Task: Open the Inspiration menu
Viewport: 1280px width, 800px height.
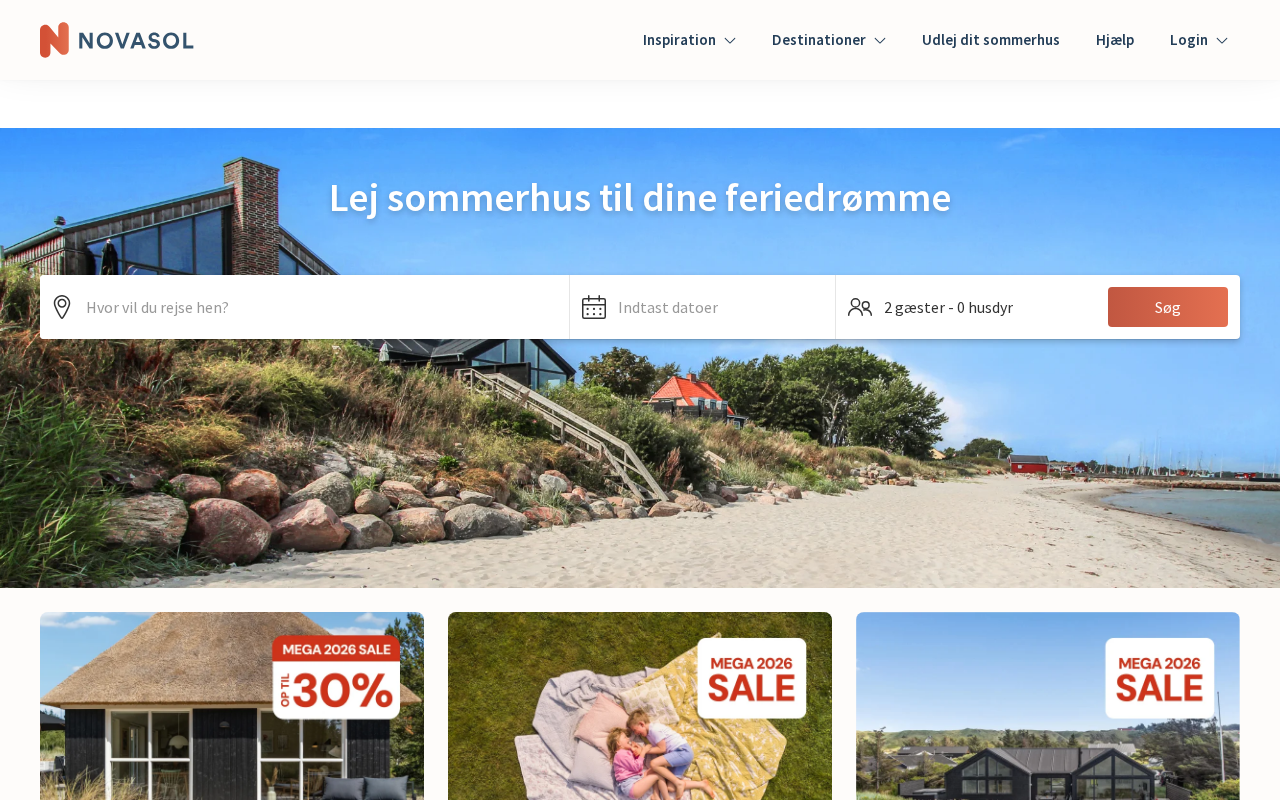Action: pyautogui.click(x=689, y=40)
